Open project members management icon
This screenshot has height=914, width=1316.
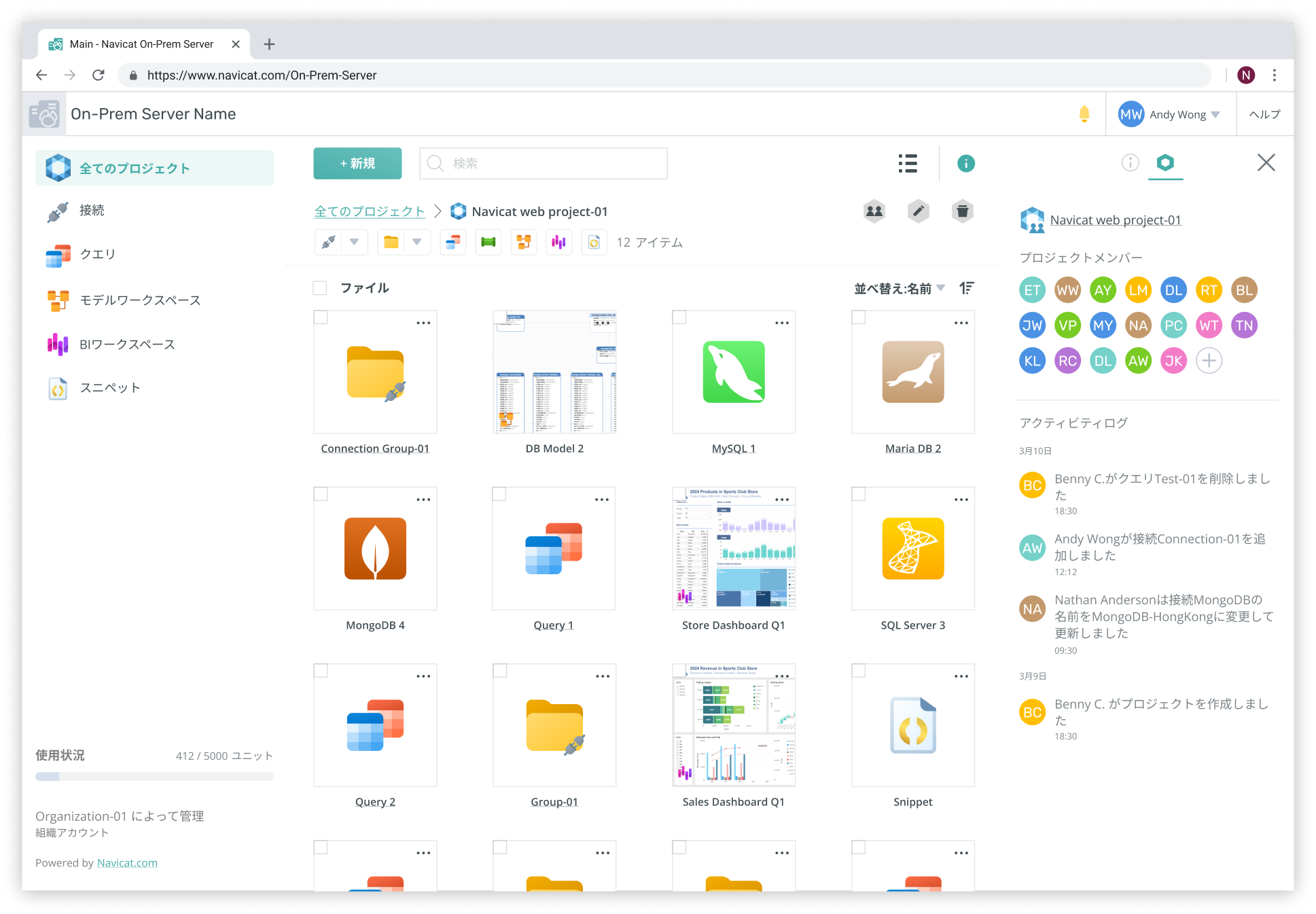pos(874,211)
